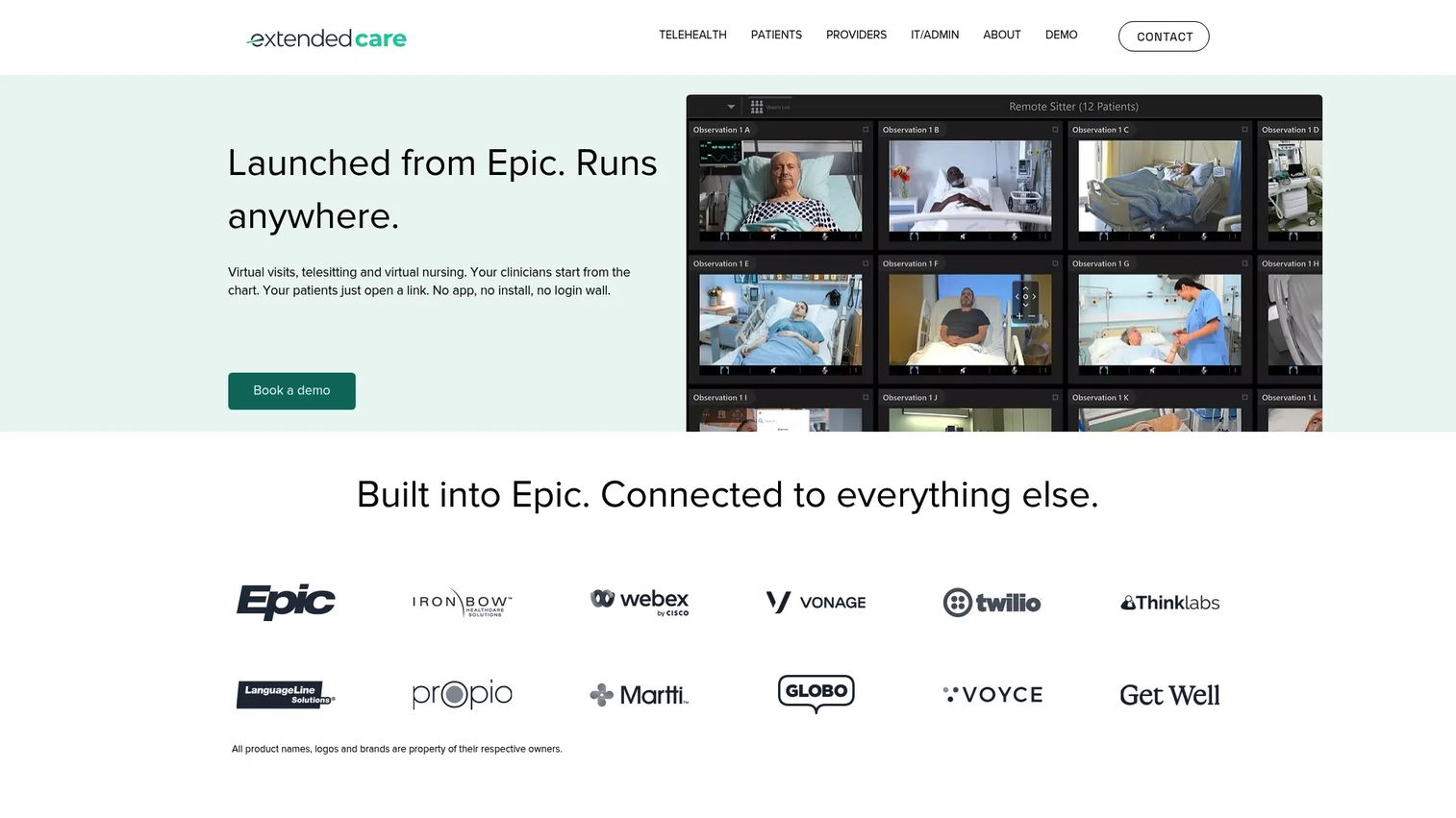Click the CONTACT button

coord(1164,37)
